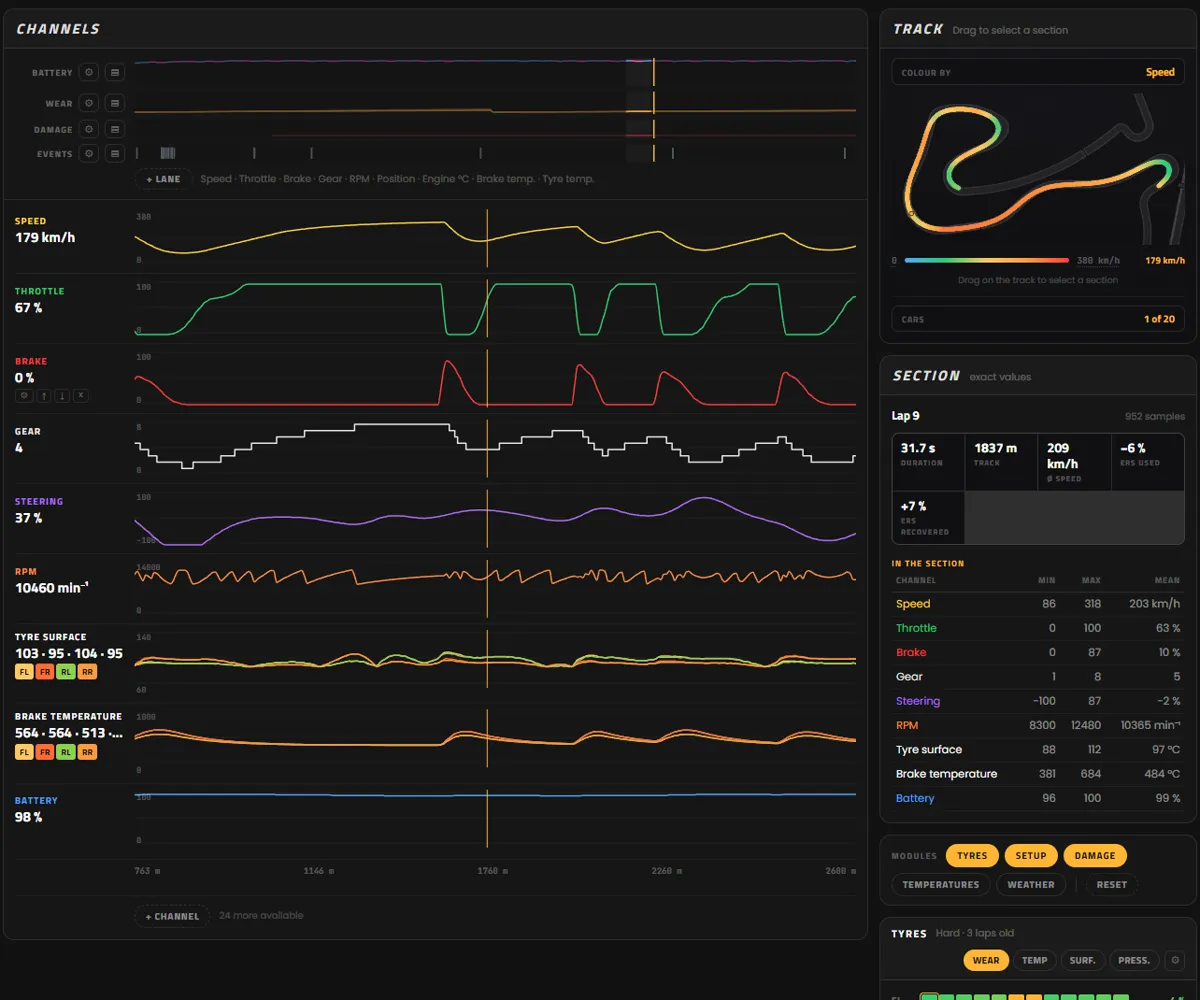The height and width of the screenshot is (1000, 1200).
Task: Open settings gear for the Wear lane
Action: coord(89,103)
